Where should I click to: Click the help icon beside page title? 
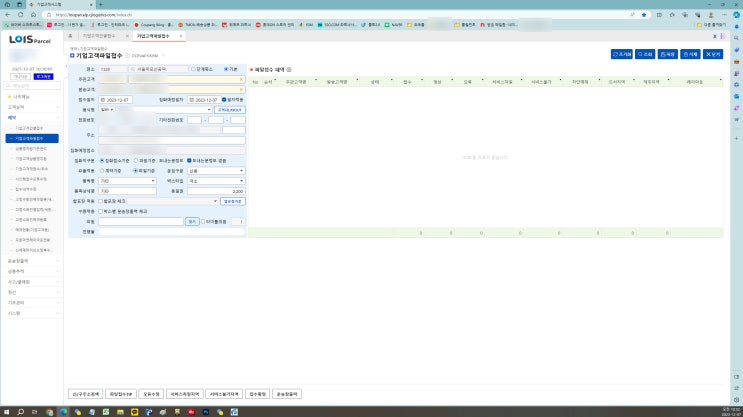[x=127, y=56]
